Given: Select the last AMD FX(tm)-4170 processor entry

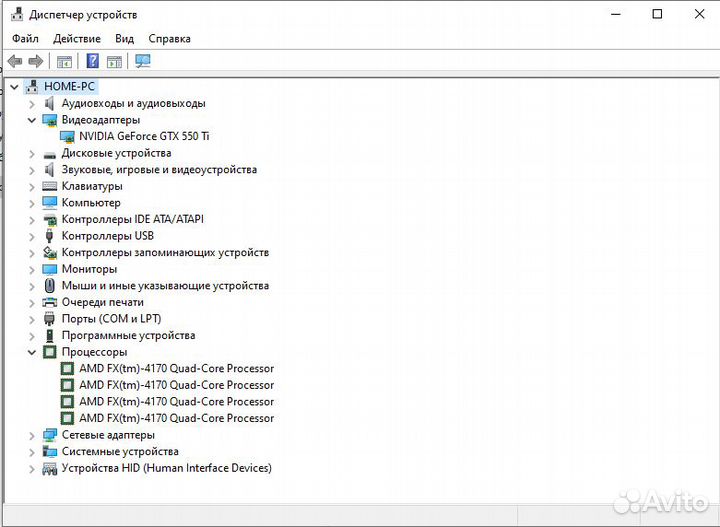Looking at the screenshot, I should pyautogui.click(x=176, y=418).
